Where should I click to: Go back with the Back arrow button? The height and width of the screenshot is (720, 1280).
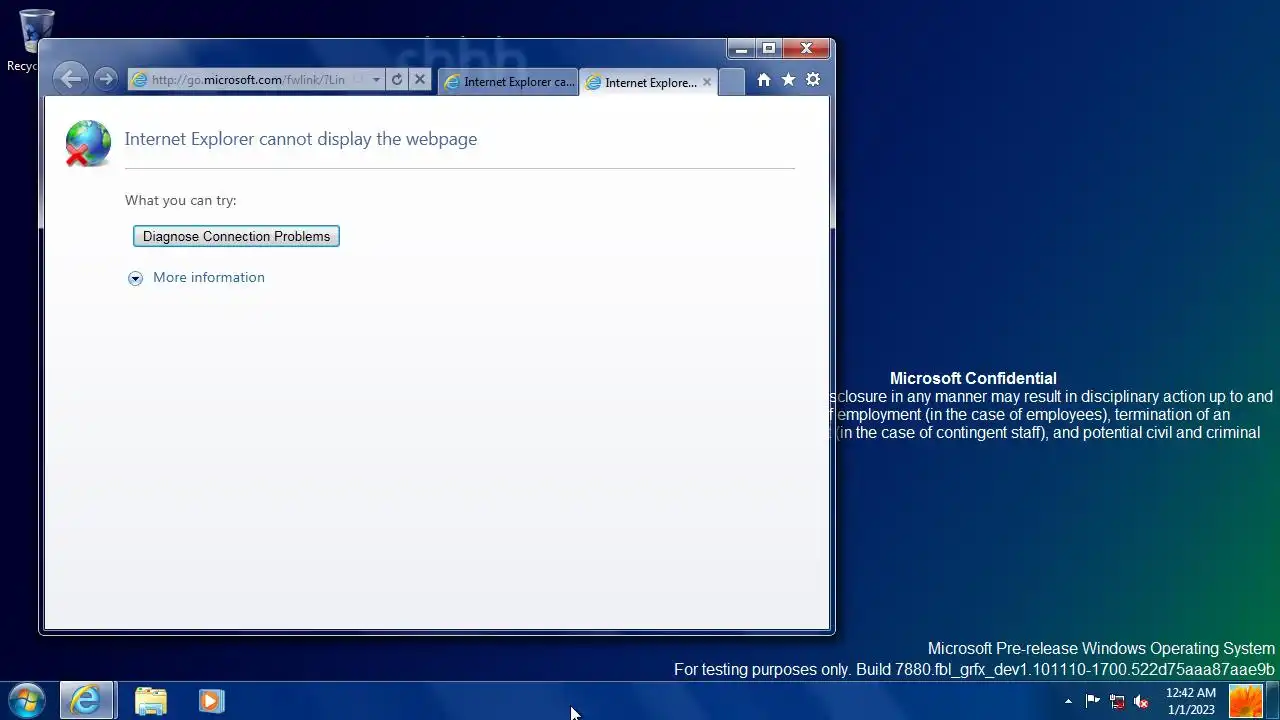(x=70, y=79)
